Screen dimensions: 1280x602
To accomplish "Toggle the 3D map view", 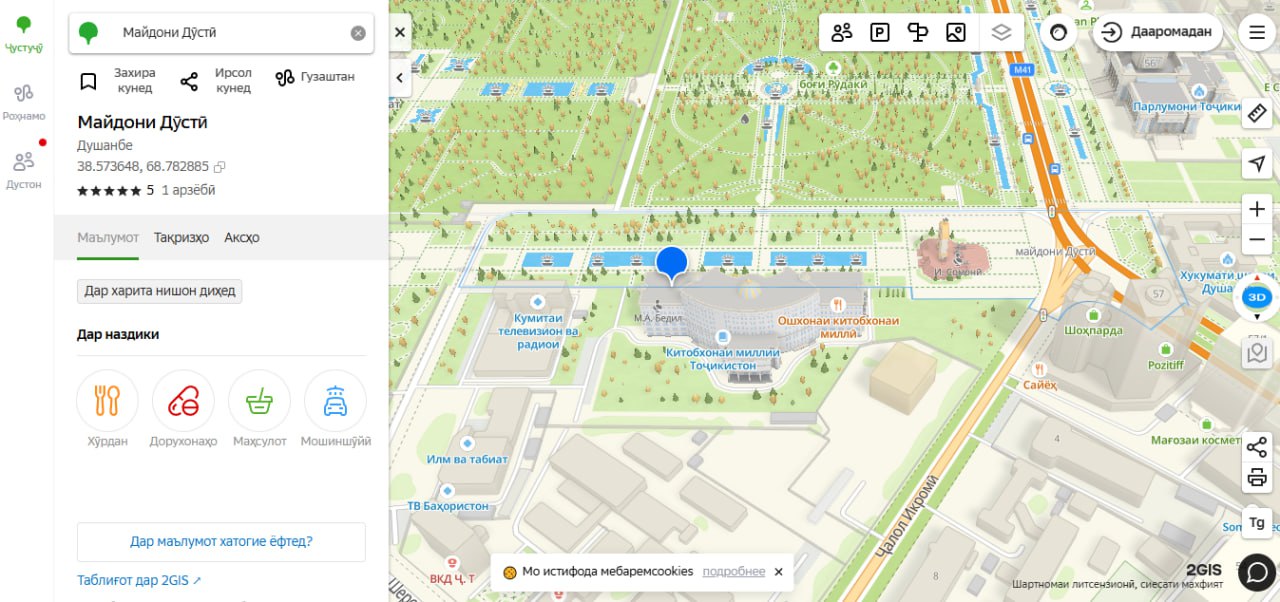I will pyautogui.click(x=1257, y=297).
